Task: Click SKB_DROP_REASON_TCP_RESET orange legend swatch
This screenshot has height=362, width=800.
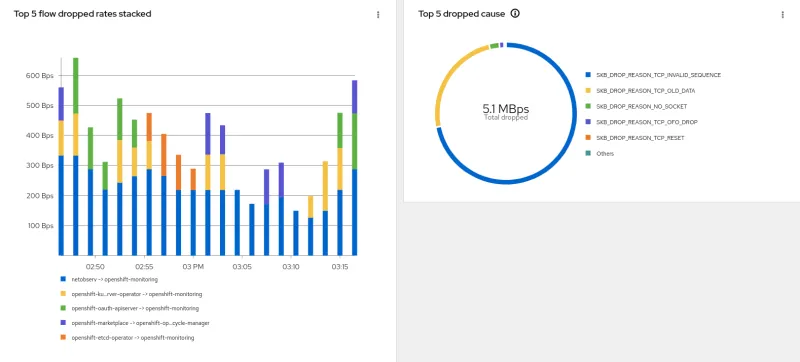Action: click(588, 138)
